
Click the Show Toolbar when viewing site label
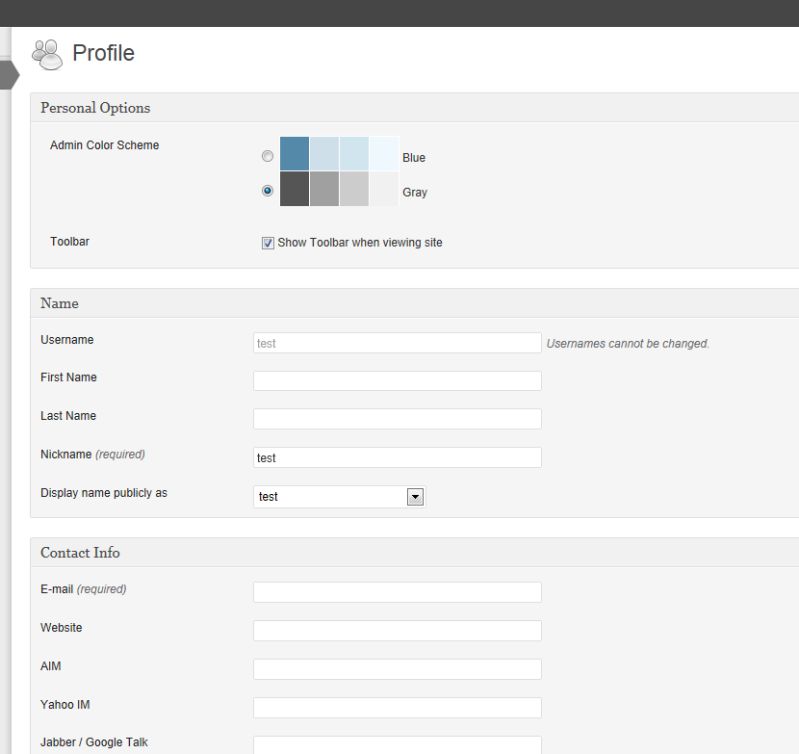pyautogui.click(x=360, y=243)
